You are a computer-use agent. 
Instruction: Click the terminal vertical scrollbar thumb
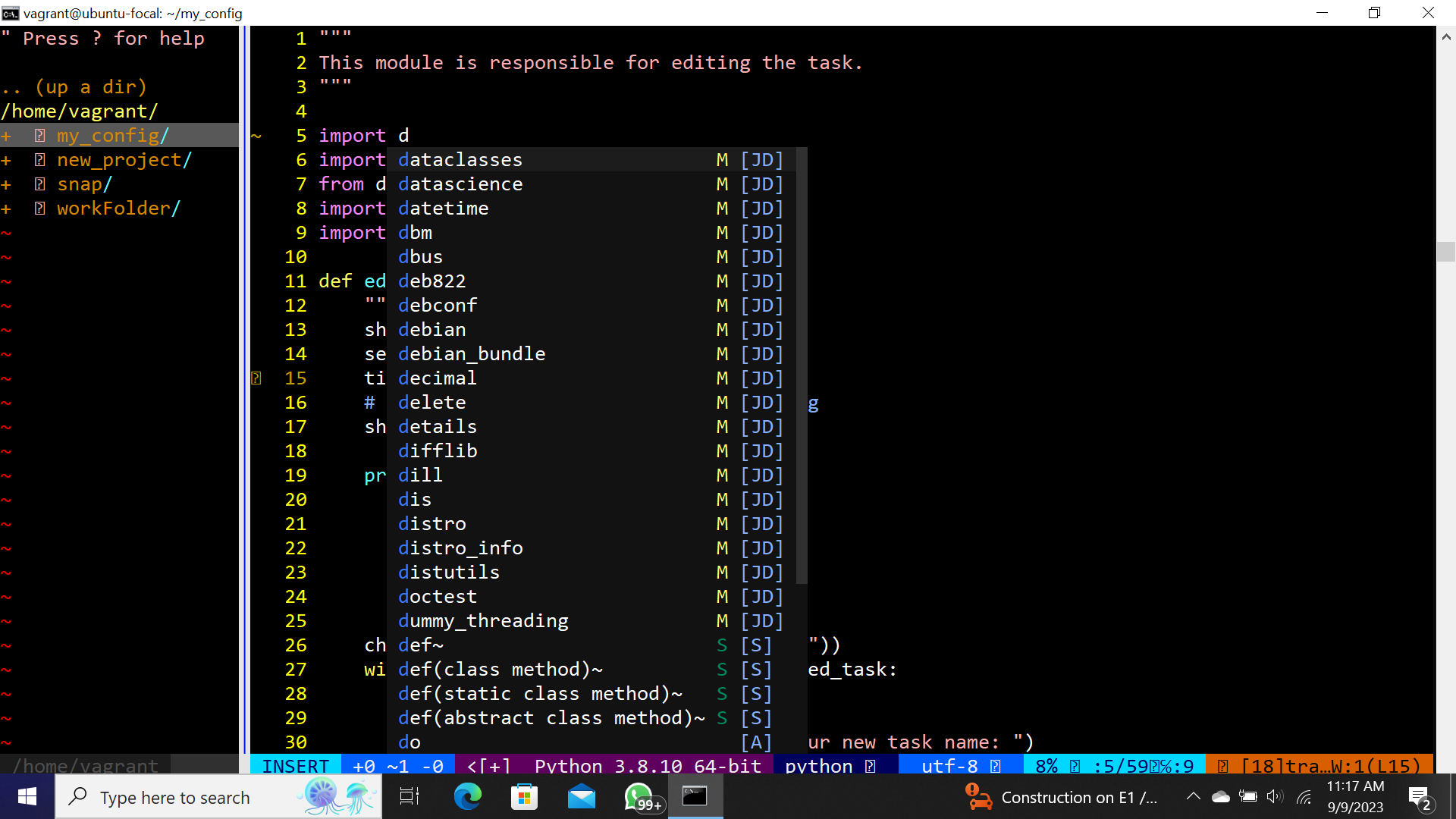coord(1445,252)
